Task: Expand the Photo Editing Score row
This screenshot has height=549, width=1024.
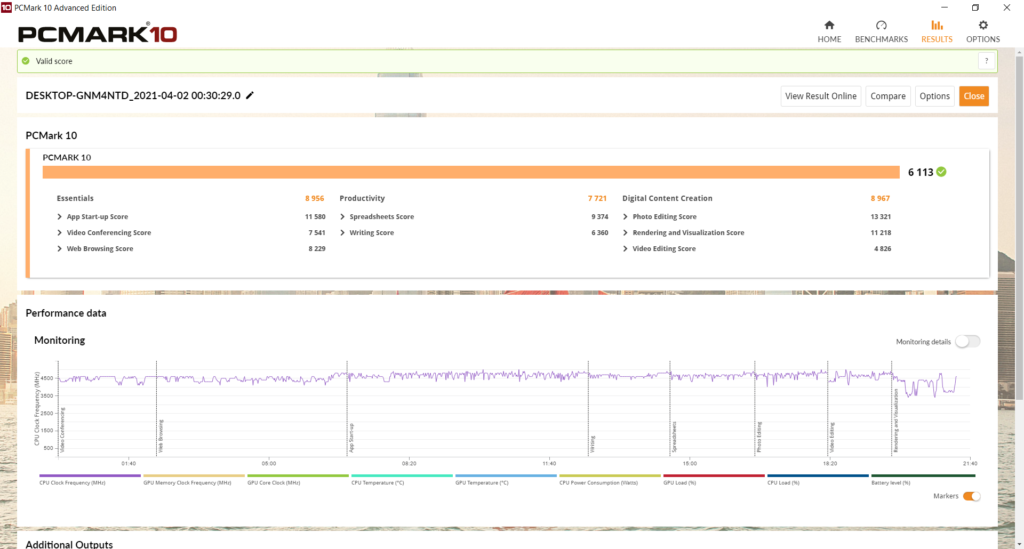Action: click(x=626, y=217)
